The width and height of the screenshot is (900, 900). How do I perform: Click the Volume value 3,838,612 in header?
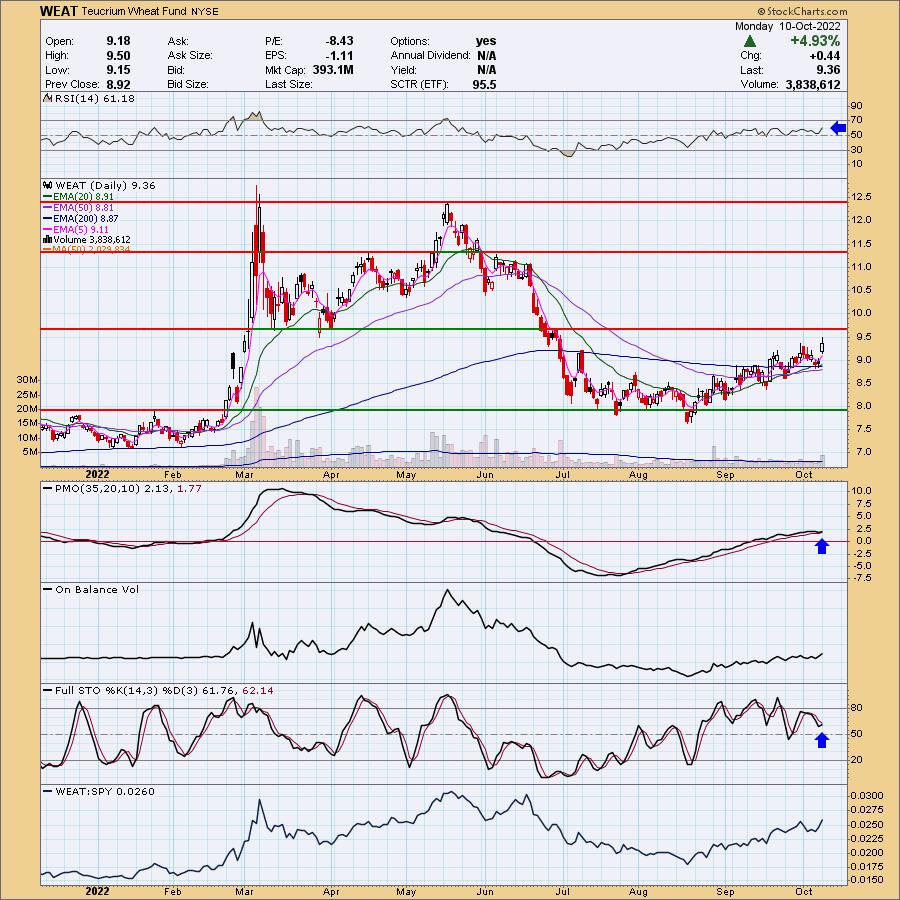point(813,84)
